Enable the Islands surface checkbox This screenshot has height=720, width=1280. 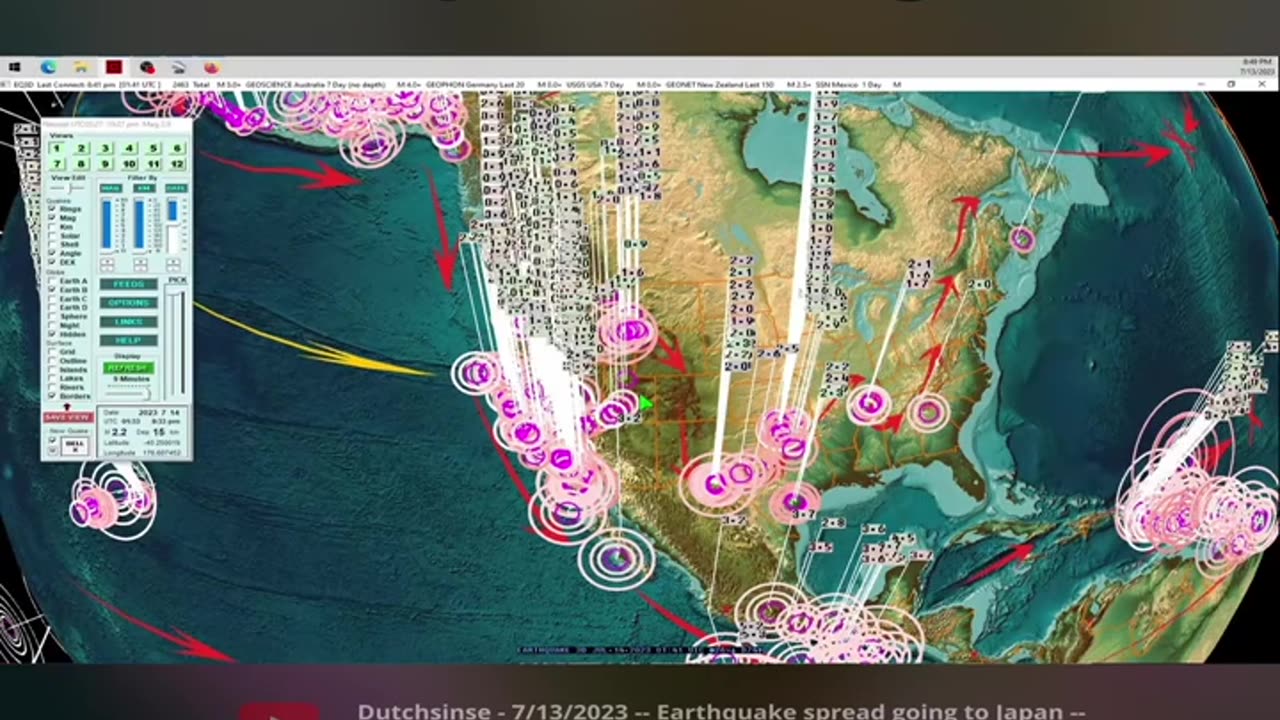click(51, 370)
